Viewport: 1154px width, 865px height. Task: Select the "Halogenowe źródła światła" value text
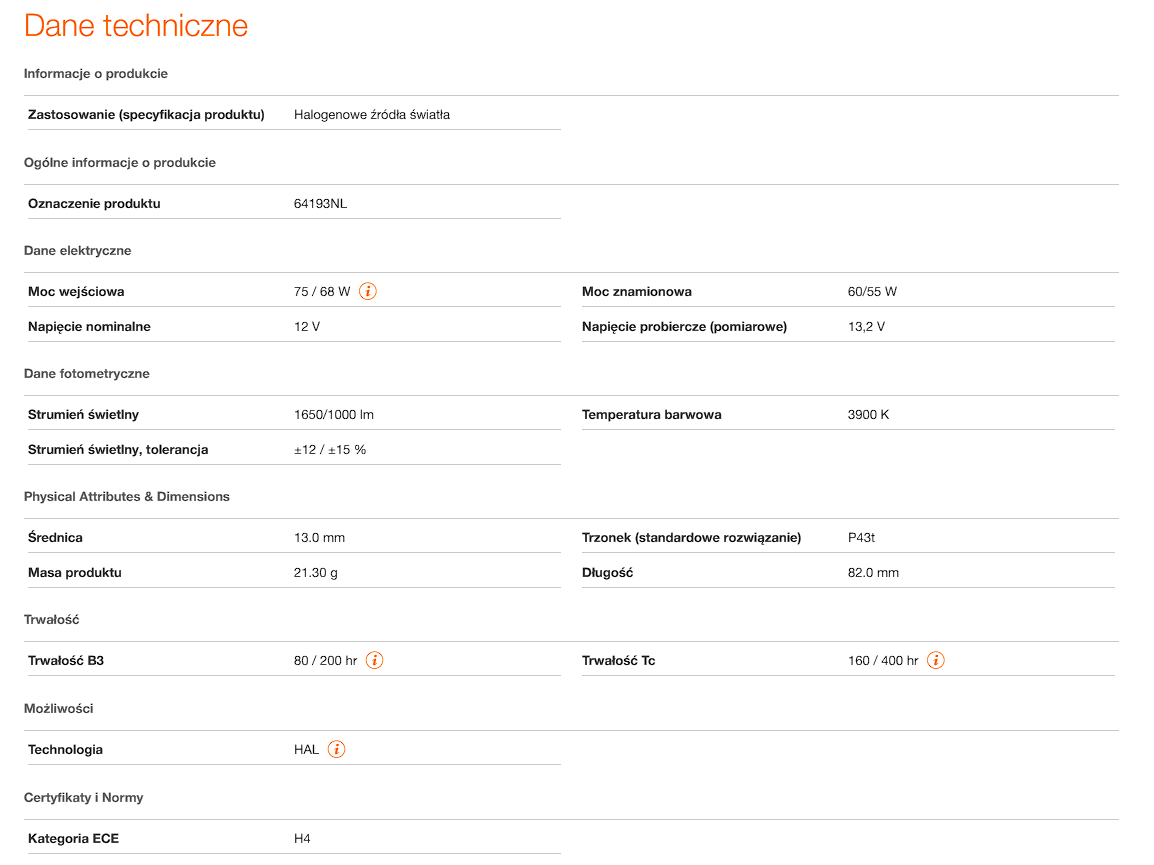pyautogui.click(x=372, y=115)
